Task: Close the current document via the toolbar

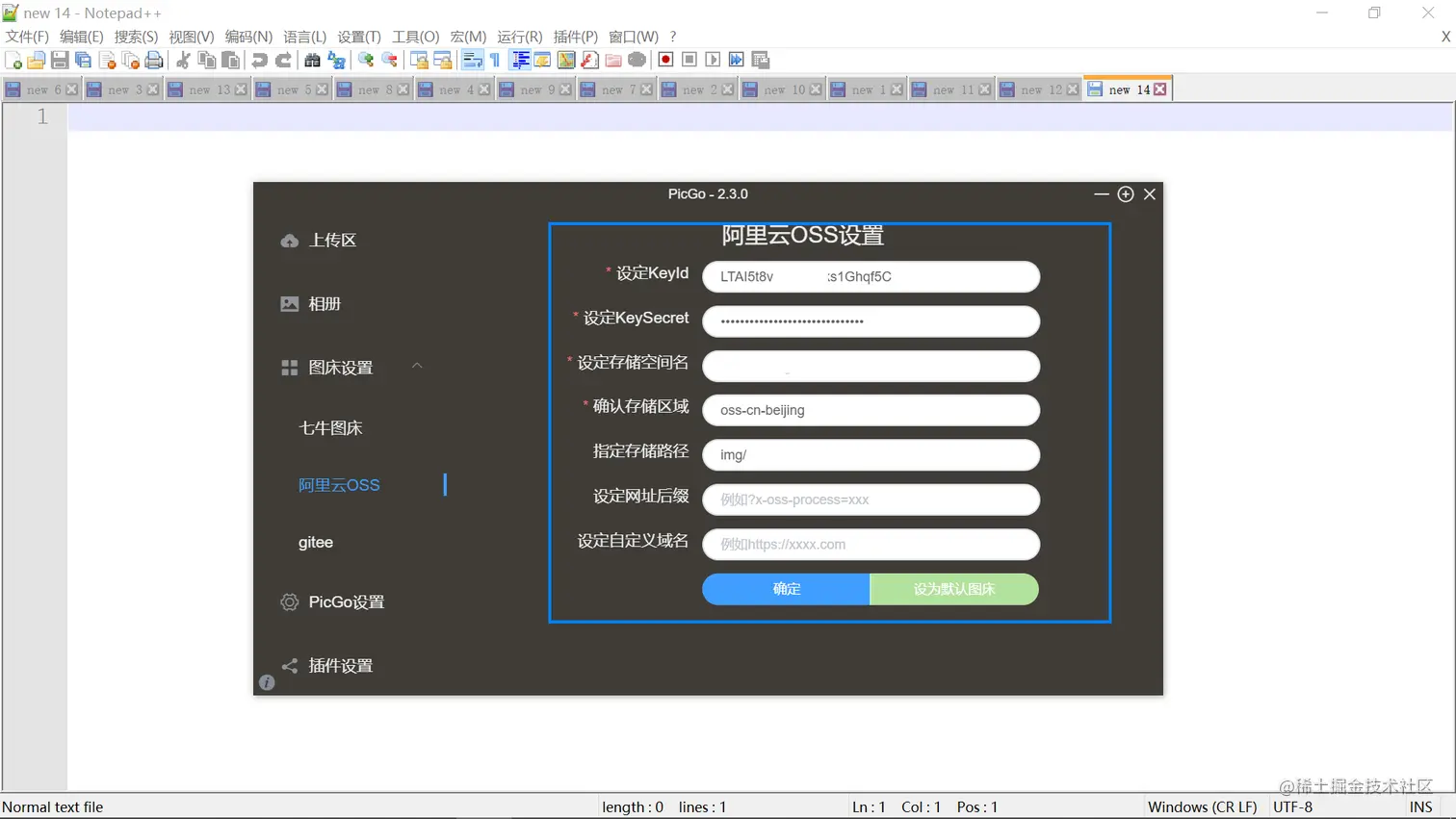Action: [107, 60]
